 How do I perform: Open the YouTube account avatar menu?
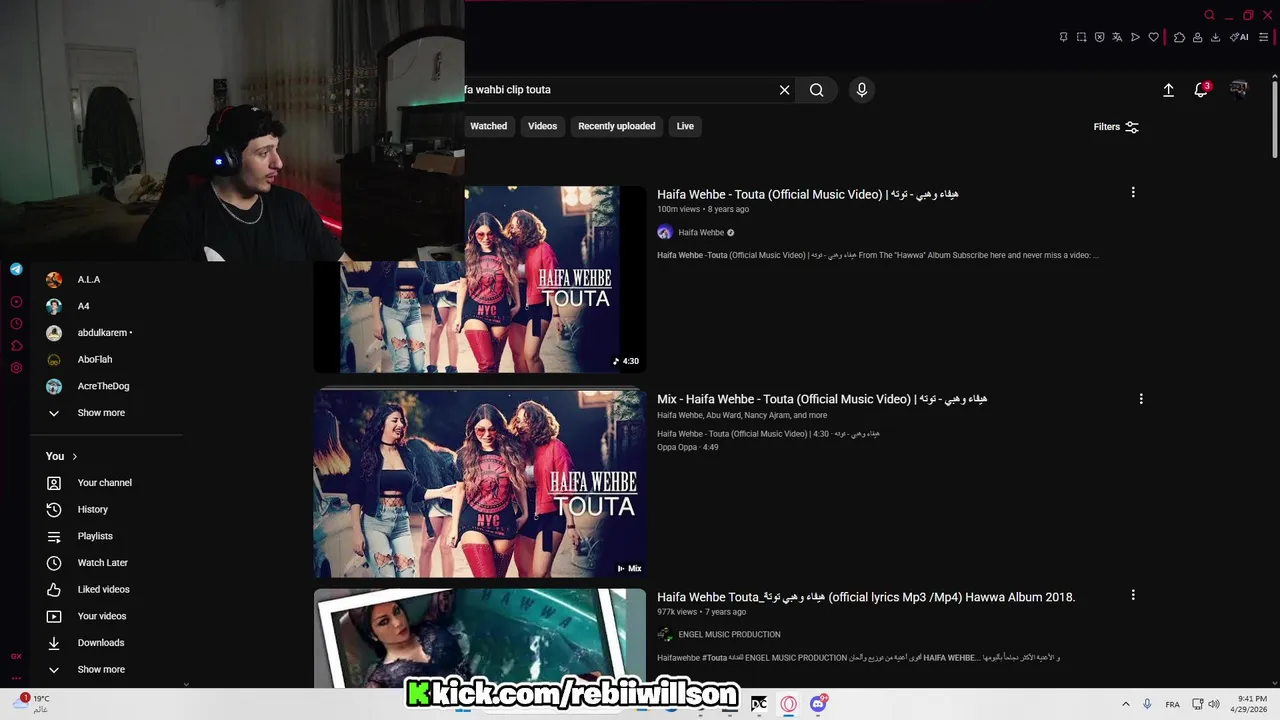(x=1239, y=90)
